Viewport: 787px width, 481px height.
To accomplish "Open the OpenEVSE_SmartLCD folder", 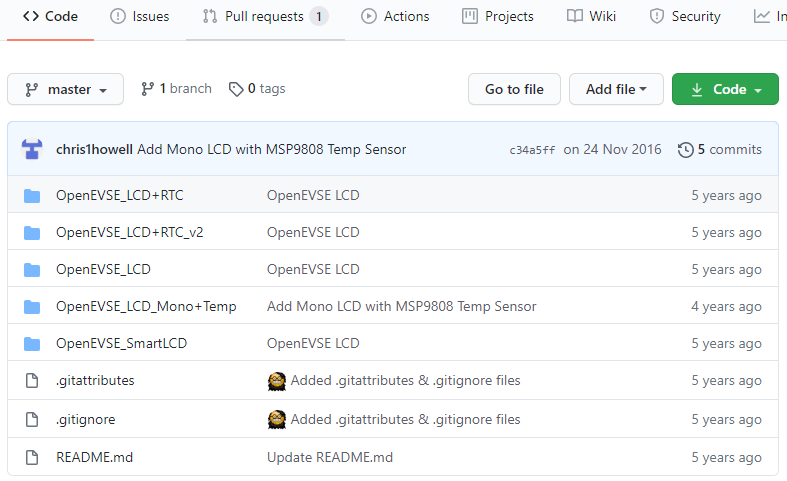I will [121, 343].
